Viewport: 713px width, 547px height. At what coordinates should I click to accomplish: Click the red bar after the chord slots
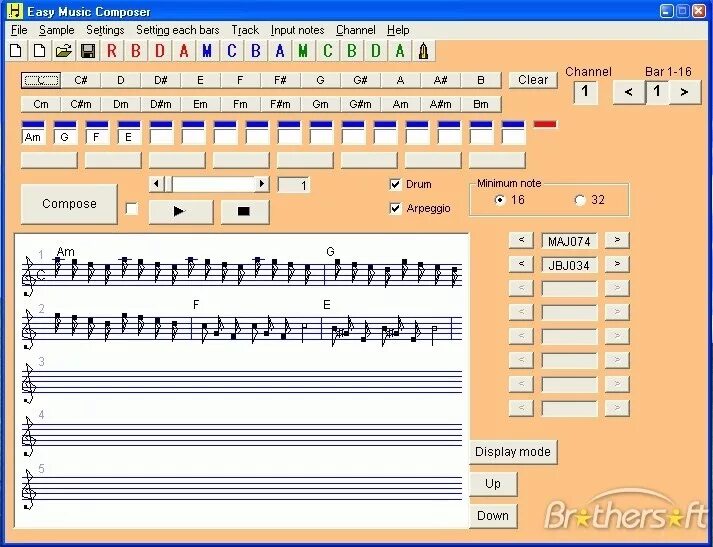click(545, 124)
